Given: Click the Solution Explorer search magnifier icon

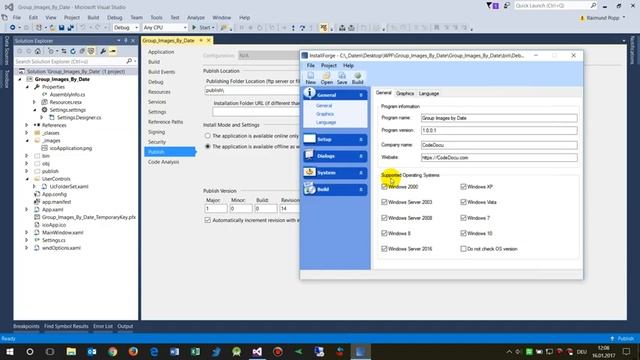Looking at the screenshot, I should pyautogui.click(x=129, y=61).
